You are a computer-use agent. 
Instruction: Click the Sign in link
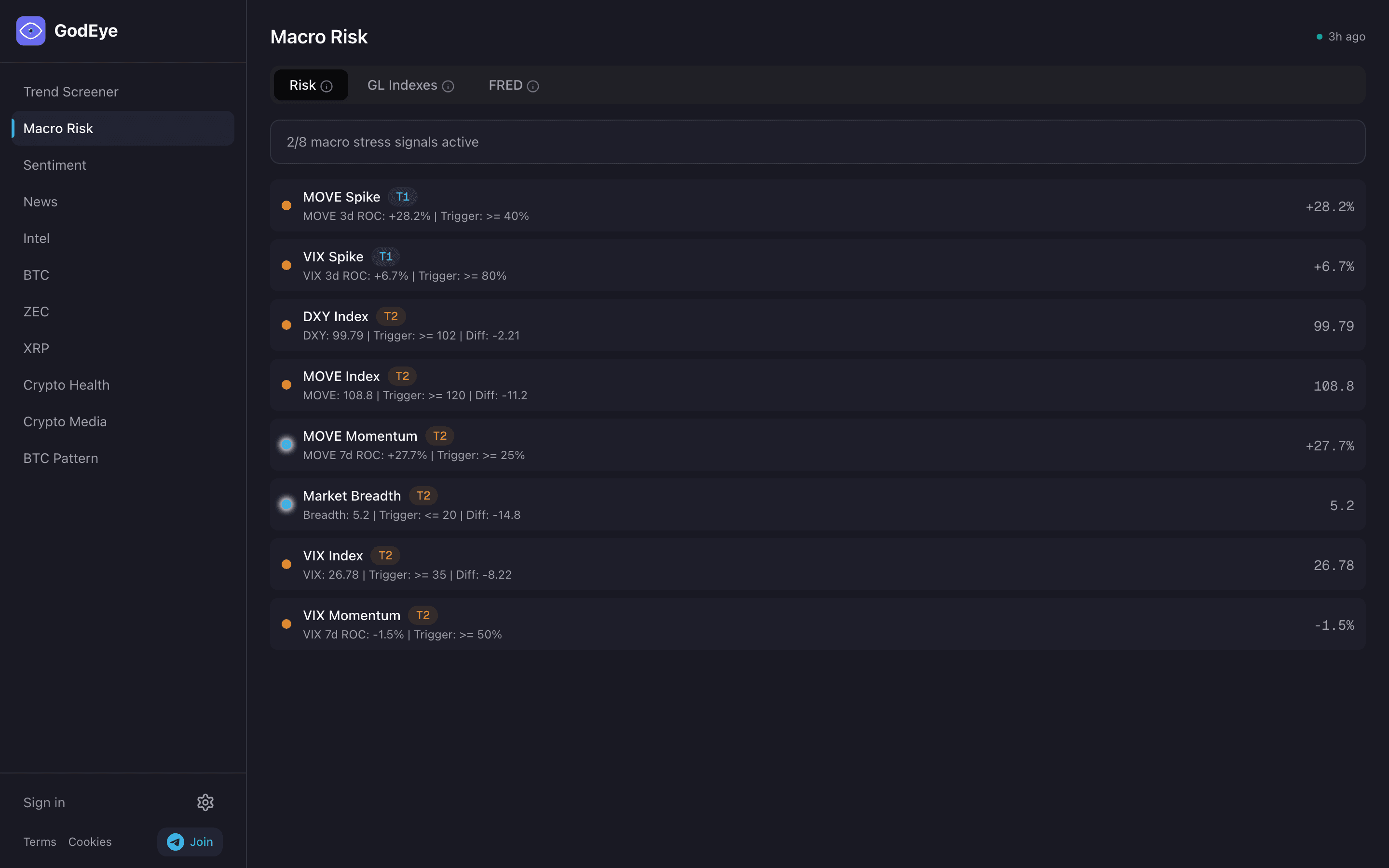(x=44, y=802)
